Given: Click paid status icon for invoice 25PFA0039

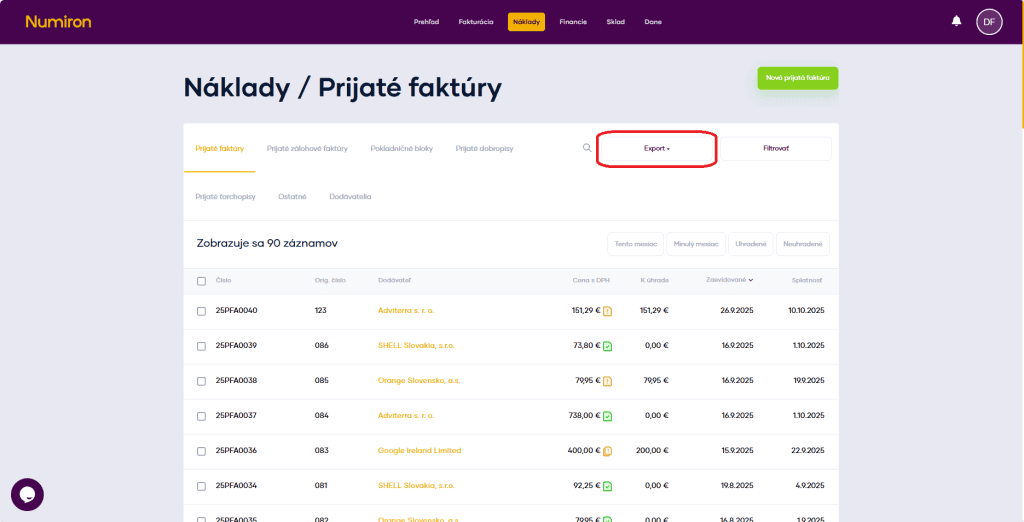Looking at the screenshot, I should click(608, 346).
